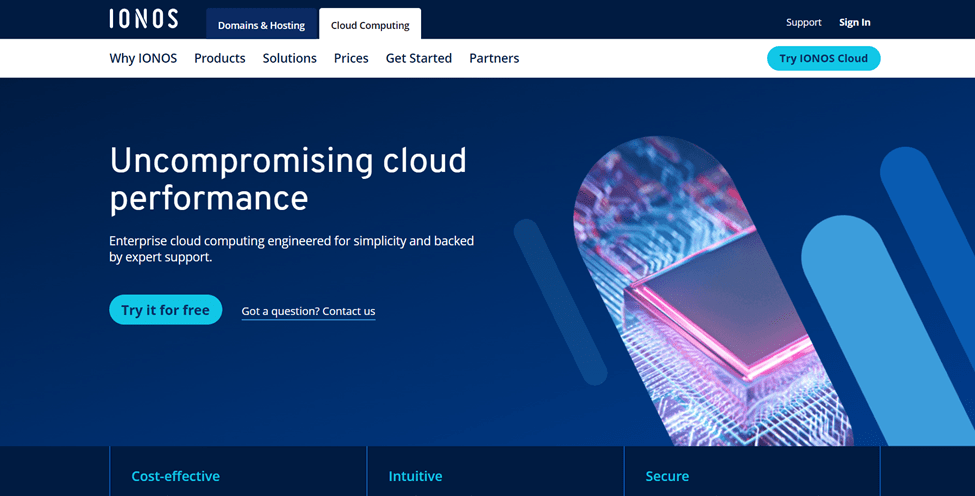
Task: Expand the Partners navigation menu
Action: point(494,58)
